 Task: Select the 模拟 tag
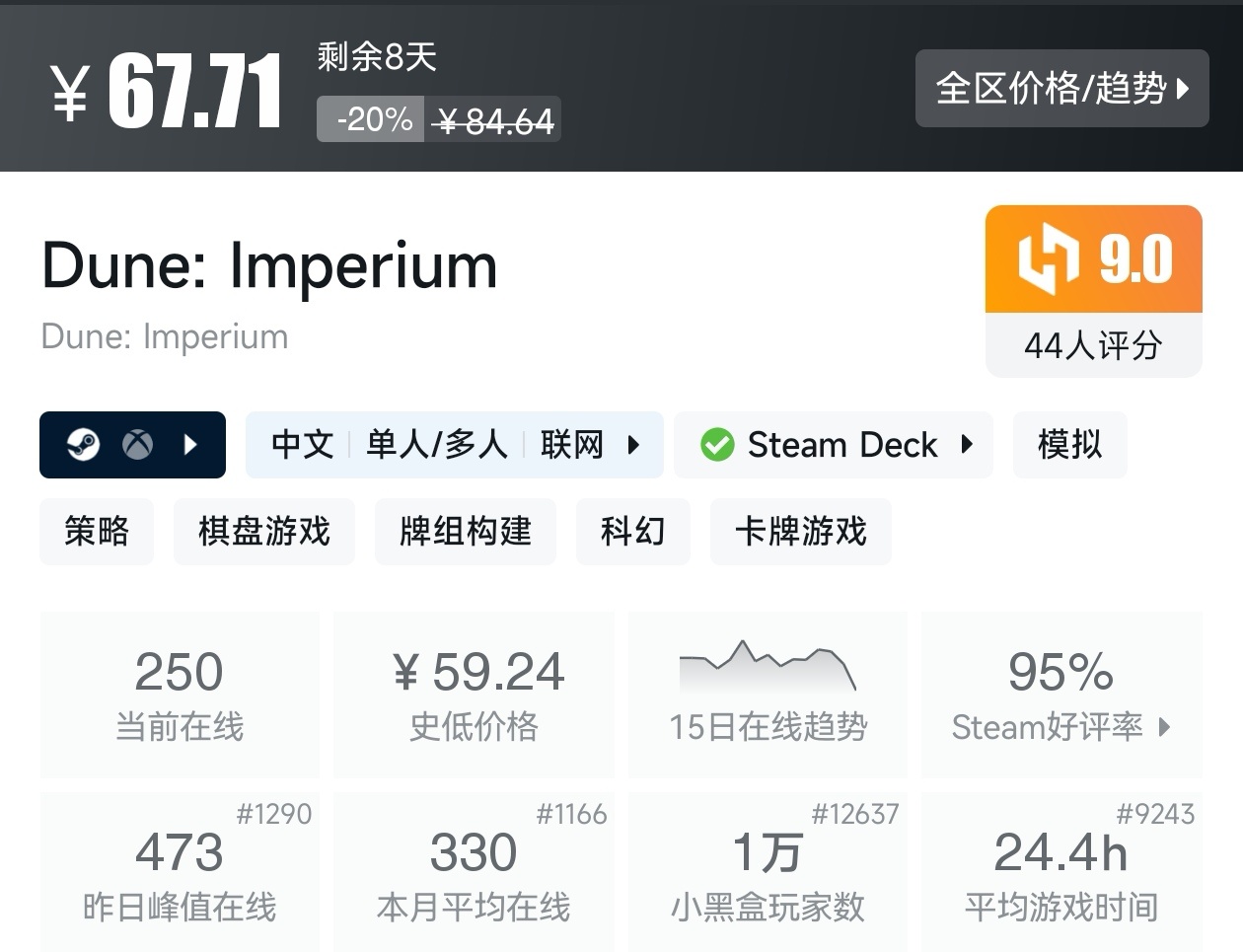click(x=1069, y=445)
